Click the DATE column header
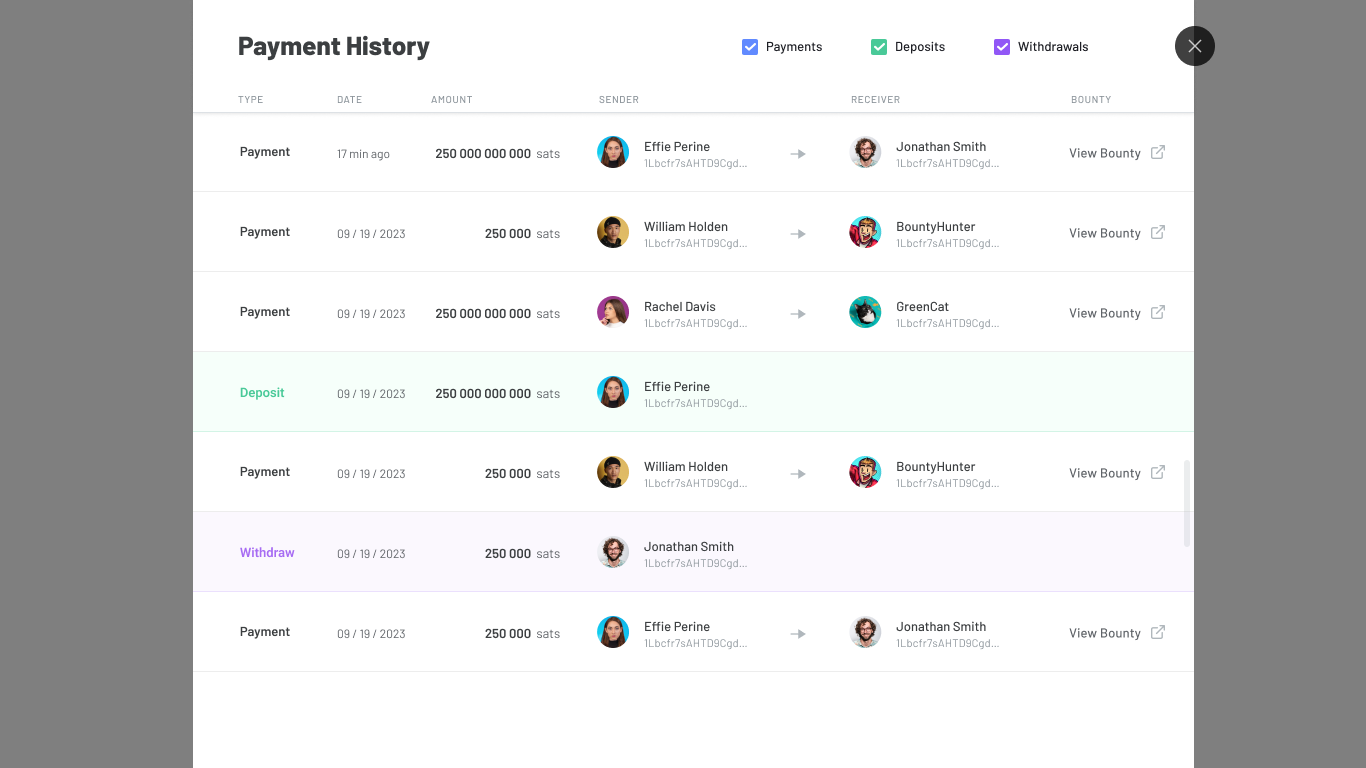 point(349,99)
